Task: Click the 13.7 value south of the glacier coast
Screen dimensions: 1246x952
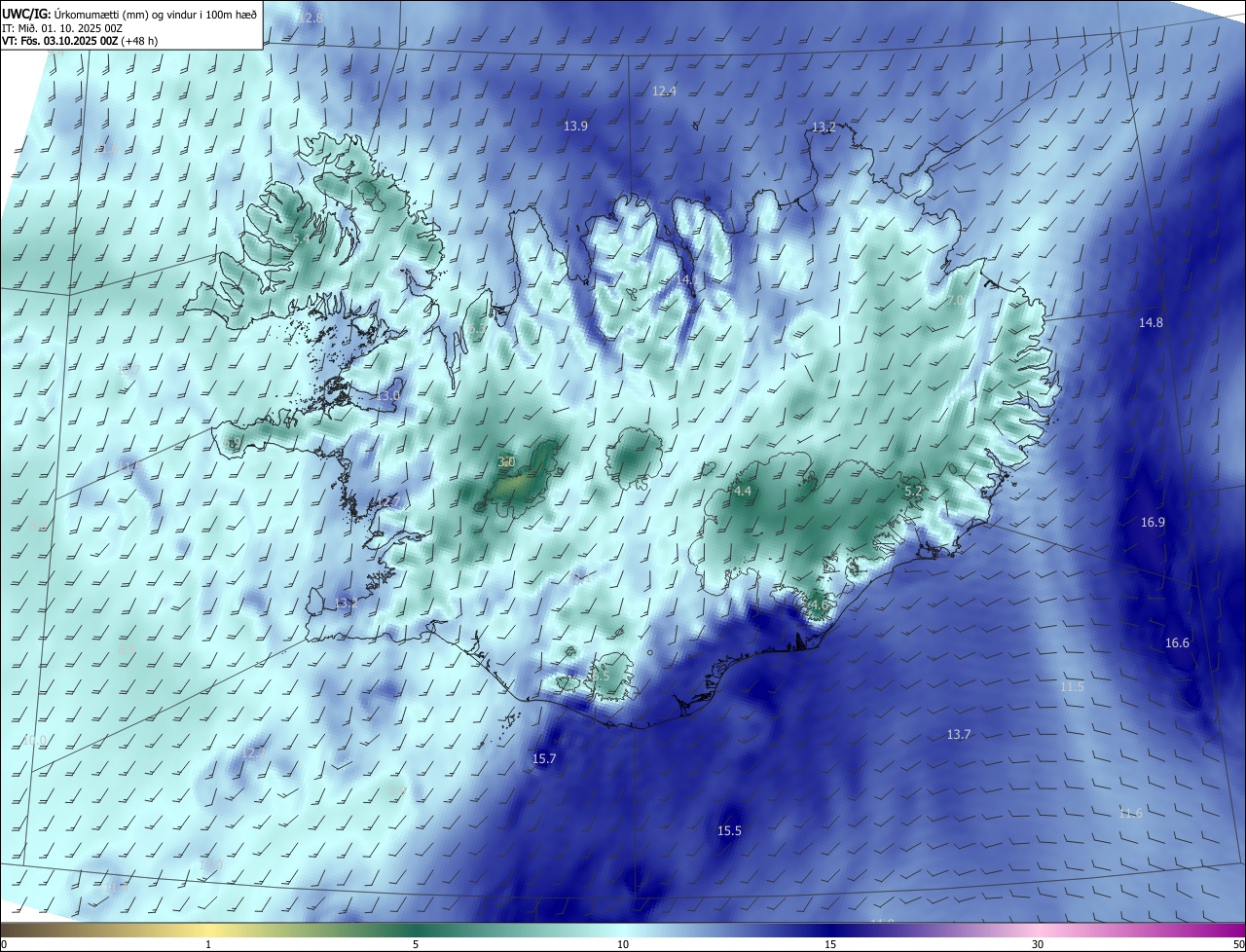Action: coord(959,735)
